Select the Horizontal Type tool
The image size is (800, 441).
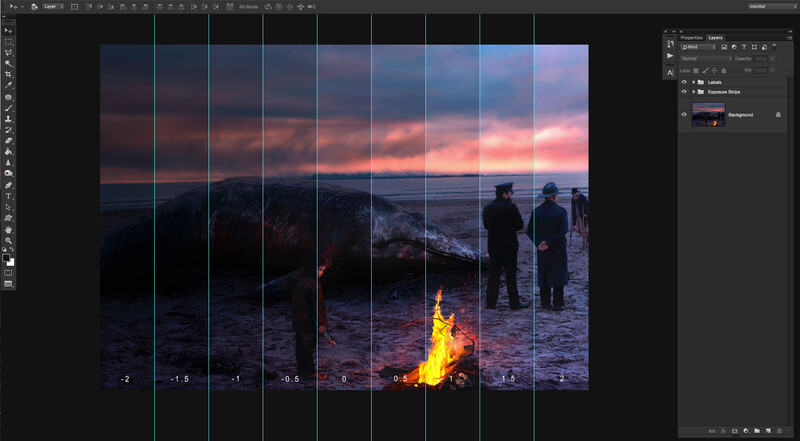pyautogui.click(x=8, y=196)
